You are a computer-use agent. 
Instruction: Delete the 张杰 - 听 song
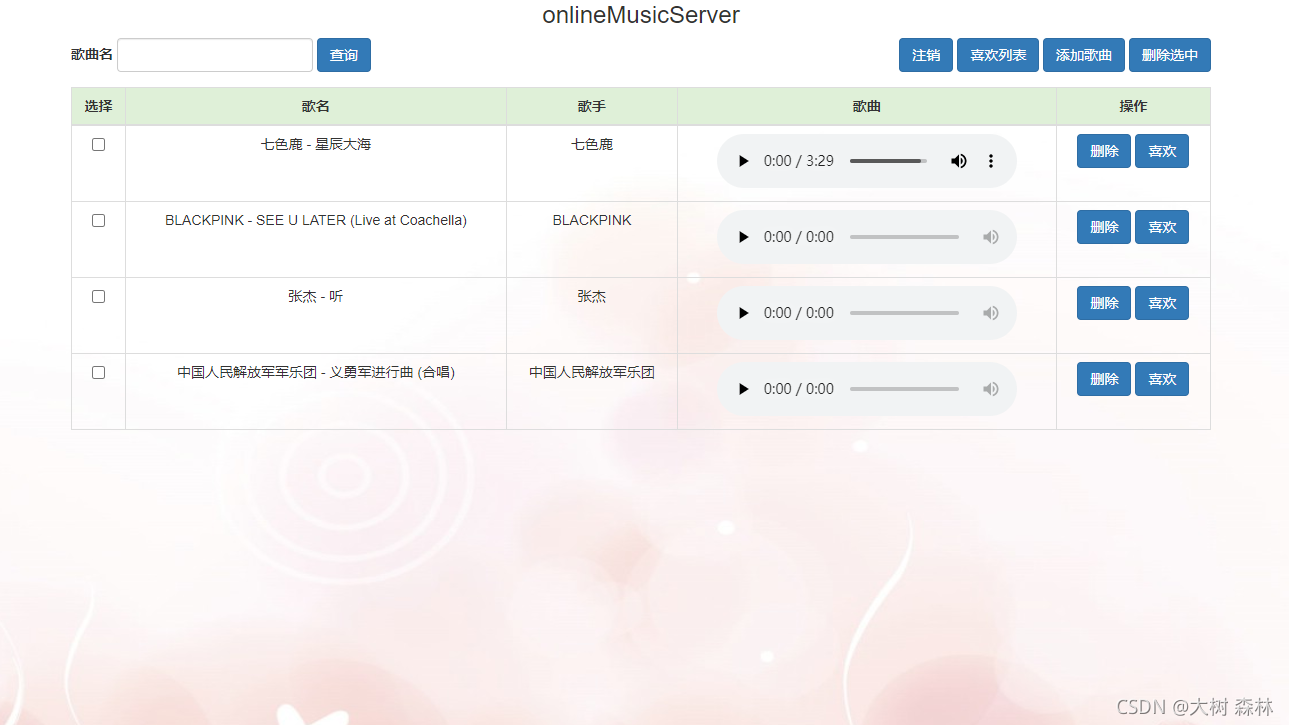[x=1104, y=303]
